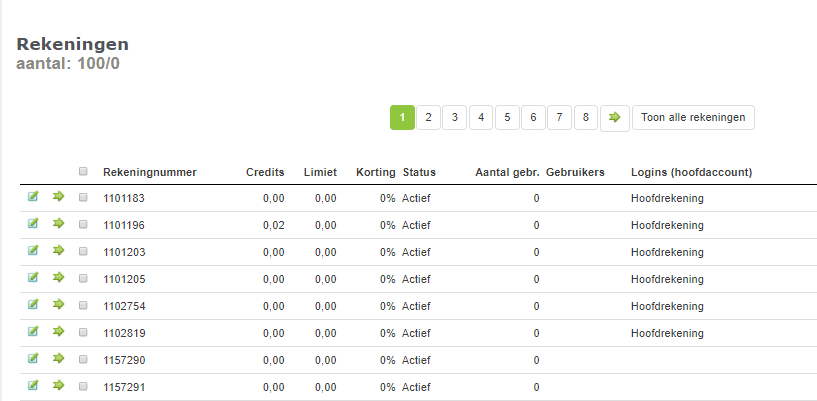This screenshot has width=817, height=401.
Task: Jump to page 8 in pagination
Action: (x=586, y=118)
